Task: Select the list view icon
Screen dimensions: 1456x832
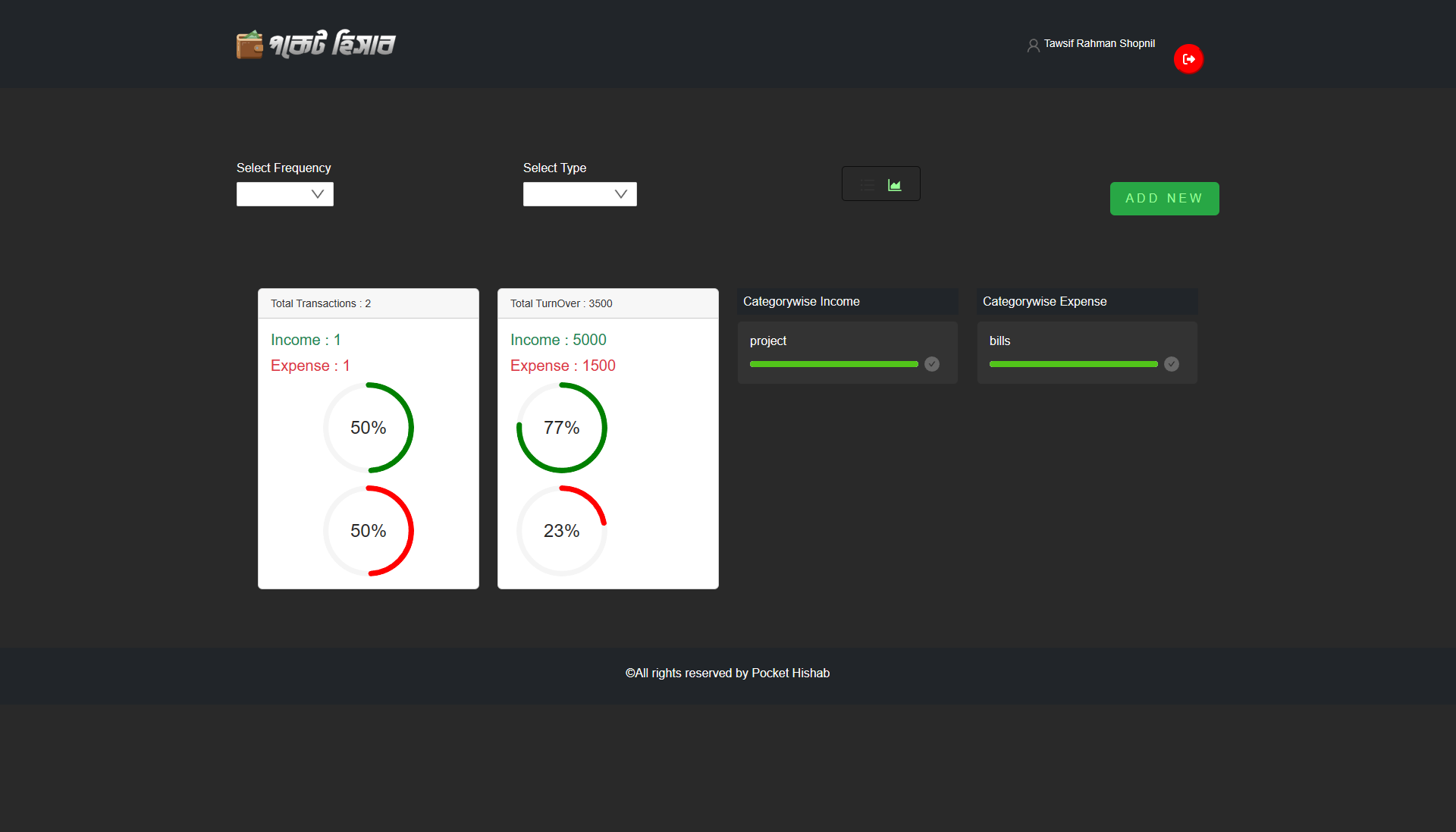Action: [867, 184]
